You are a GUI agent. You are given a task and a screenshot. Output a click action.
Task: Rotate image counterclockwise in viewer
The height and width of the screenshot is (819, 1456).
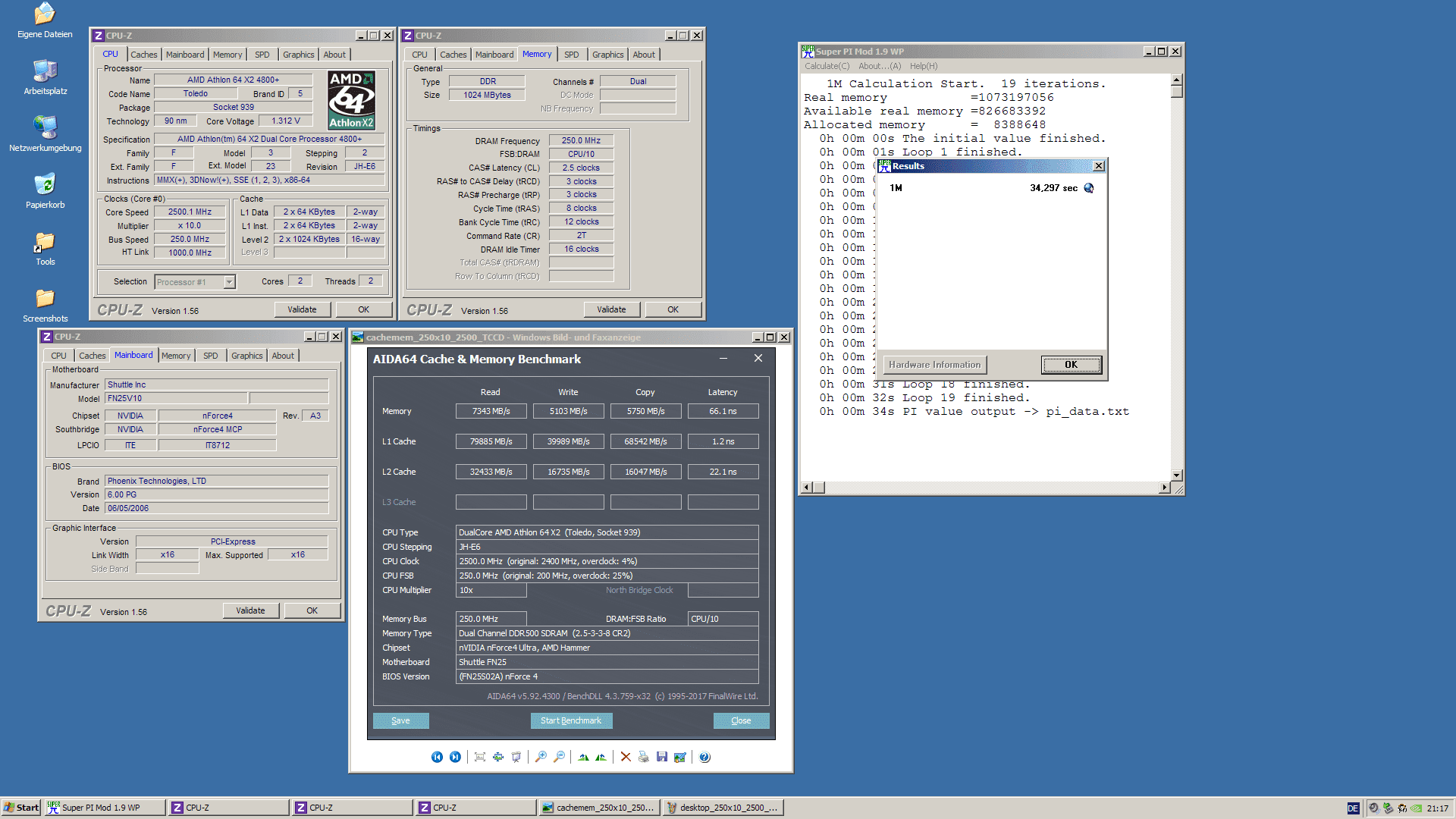coord(601,757)
